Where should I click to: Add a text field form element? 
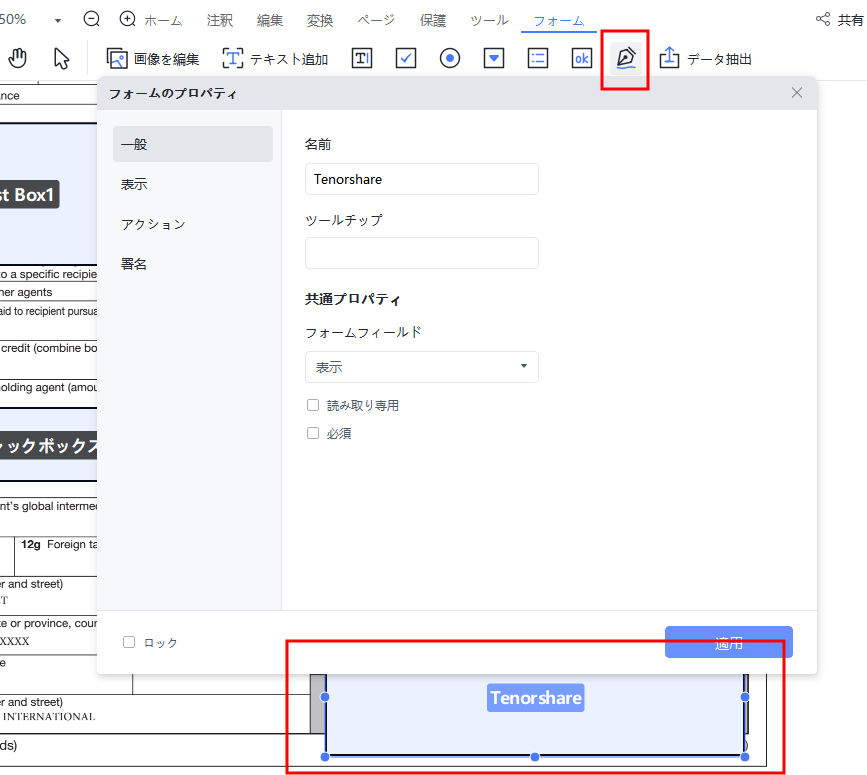pyautogui.click(x=362, y=58)
